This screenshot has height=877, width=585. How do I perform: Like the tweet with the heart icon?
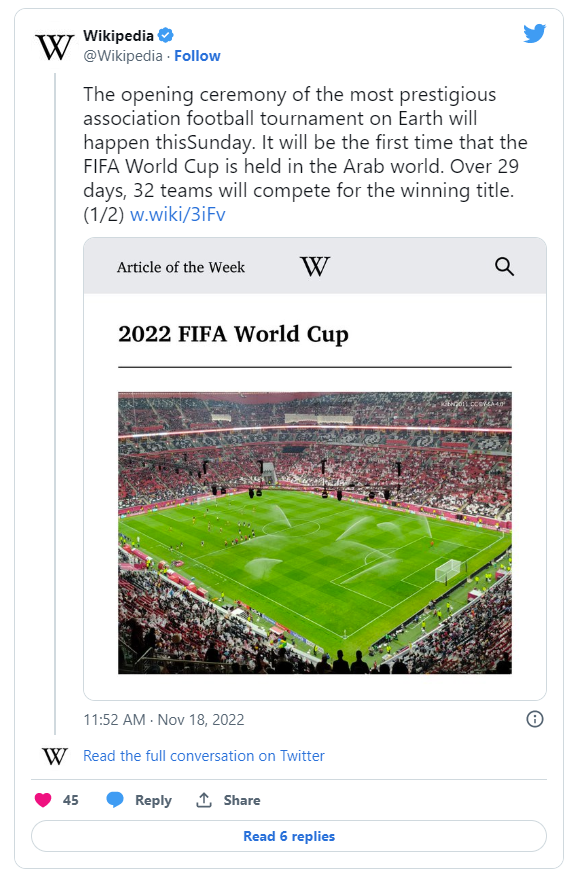(43, 800)
